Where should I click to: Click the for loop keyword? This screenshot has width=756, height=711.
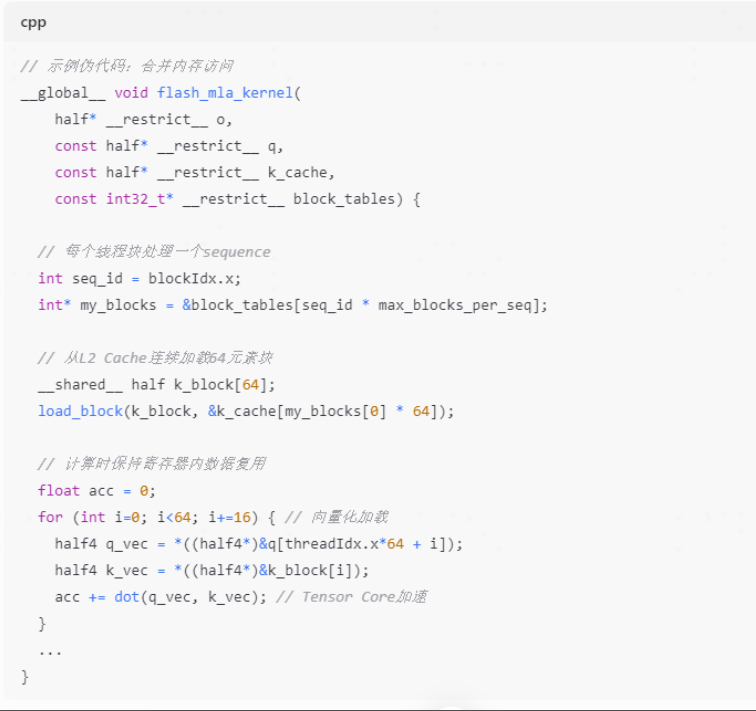(x=50, y=517)
